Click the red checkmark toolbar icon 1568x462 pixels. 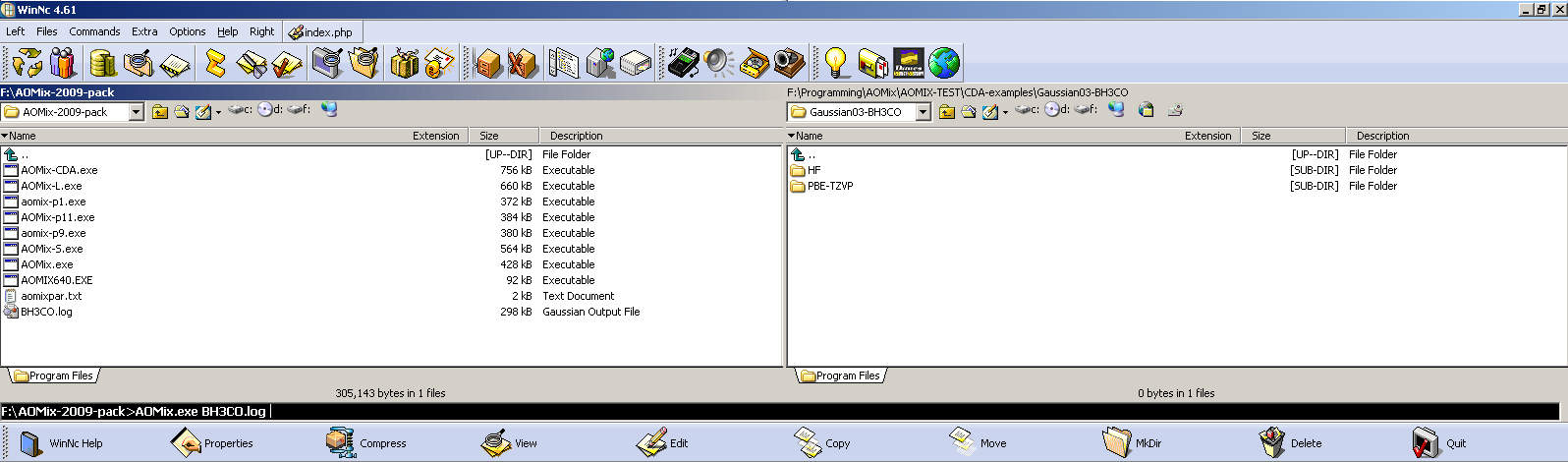(287, 63)
